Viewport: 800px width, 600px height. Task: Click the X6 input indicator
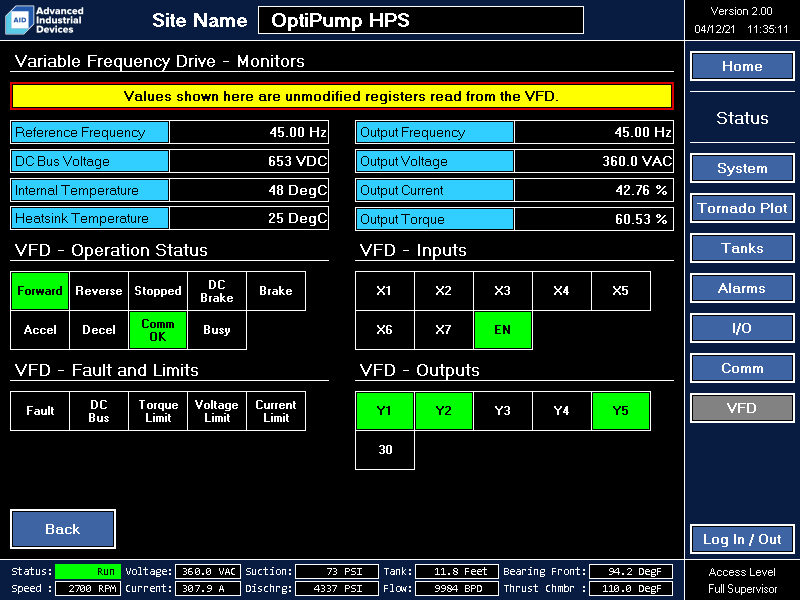(x=385, y=330)
